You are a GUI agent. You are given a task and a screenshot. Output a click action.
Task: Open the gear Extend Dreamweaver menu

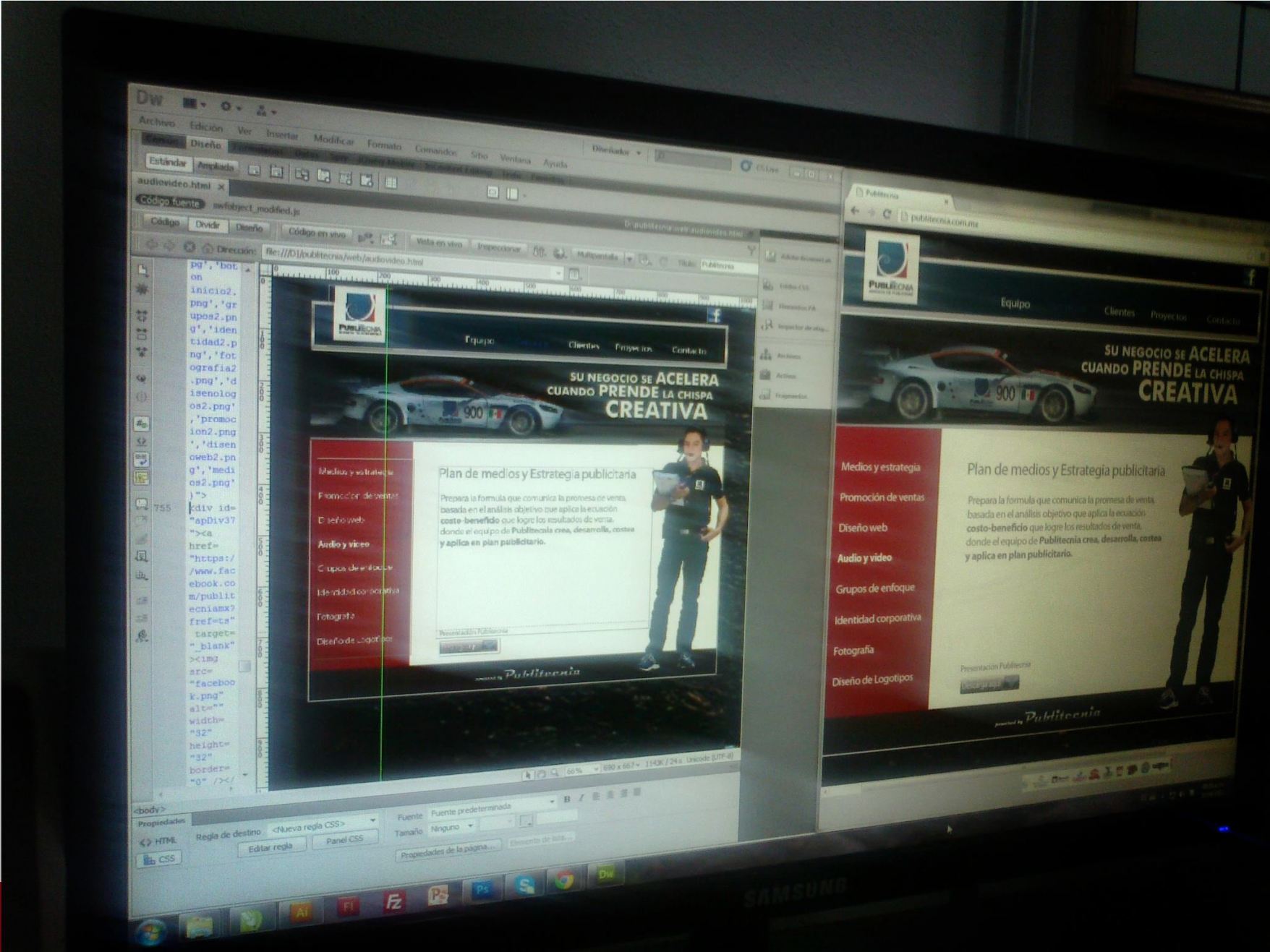(231, 108)
